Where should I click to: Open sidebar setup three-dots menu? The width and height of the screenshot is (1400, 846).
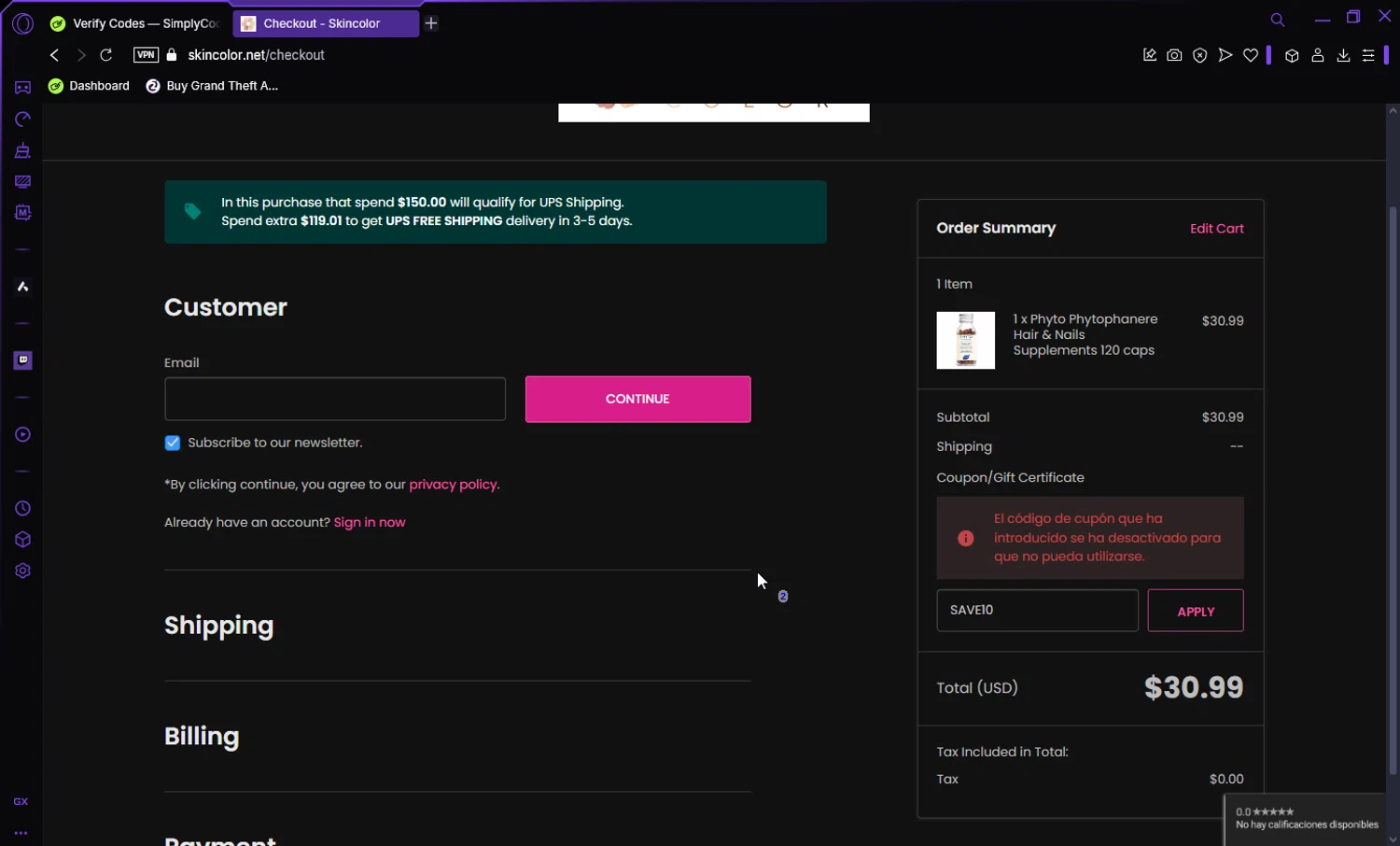point(21,833)
